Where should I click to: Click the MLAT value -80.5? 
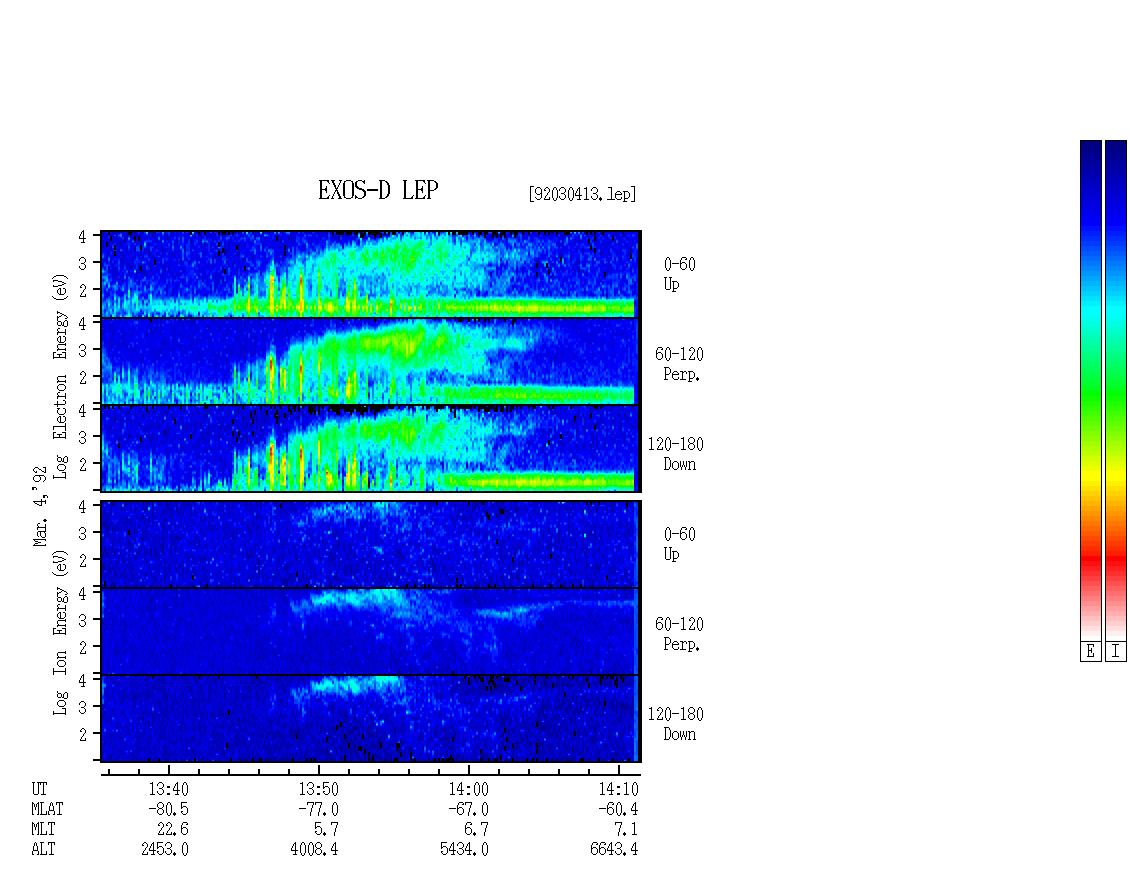click(169, 809)
